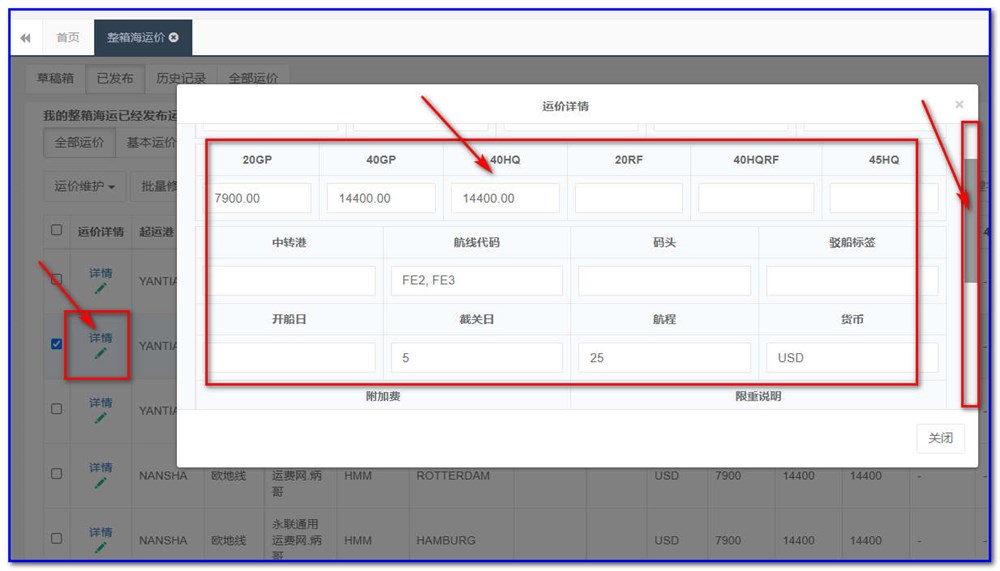The image size is (1000, 571).
Task: Click the double-arrow back icon left of 首页
Action: [25, 38]
